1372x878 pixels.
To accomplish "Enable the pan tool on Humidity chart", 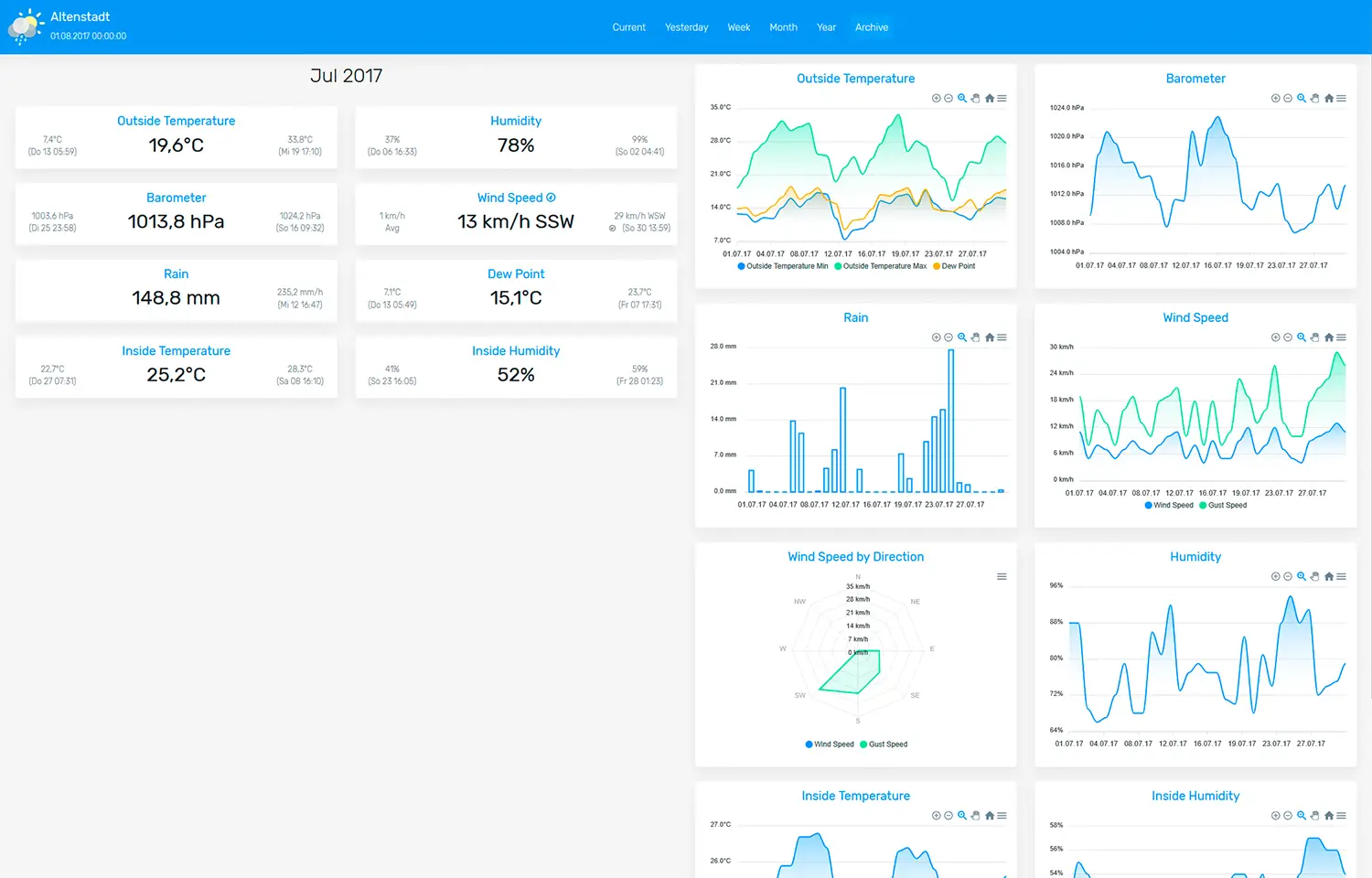I will coord(1314,576).
